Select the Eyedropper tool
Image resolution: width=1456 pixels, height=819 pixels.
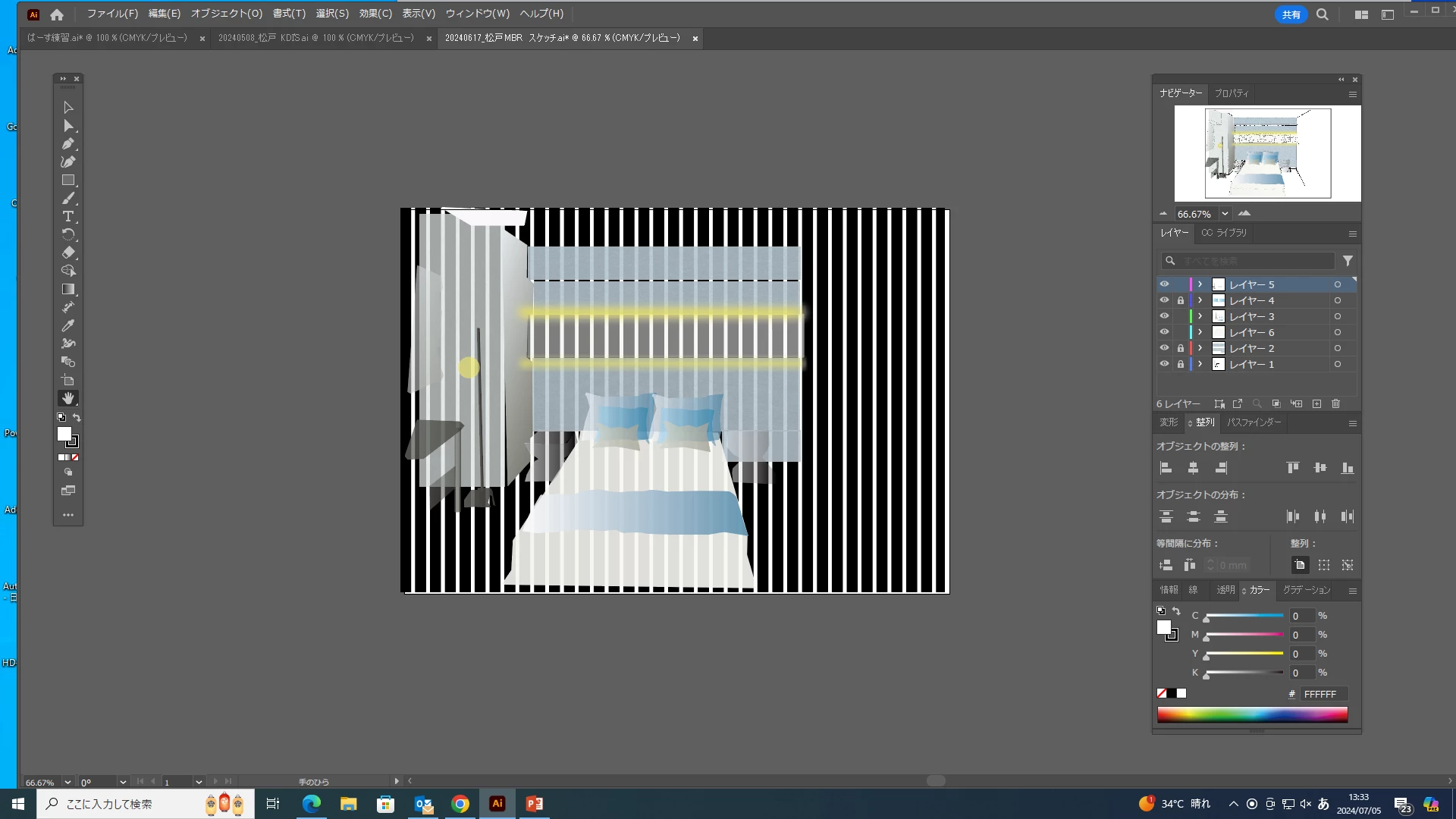click(x=67, y=325)
